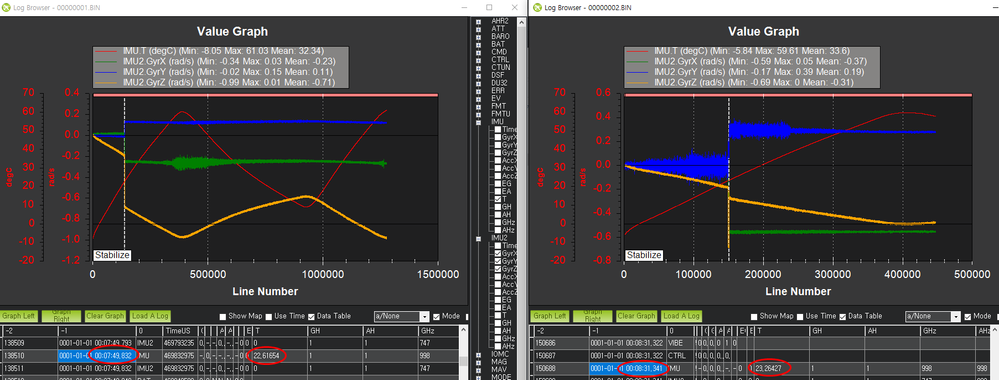Select the FMTU message type label
Image resolution: width=999 pixels, height=380 pixels.
click(501, 113)
